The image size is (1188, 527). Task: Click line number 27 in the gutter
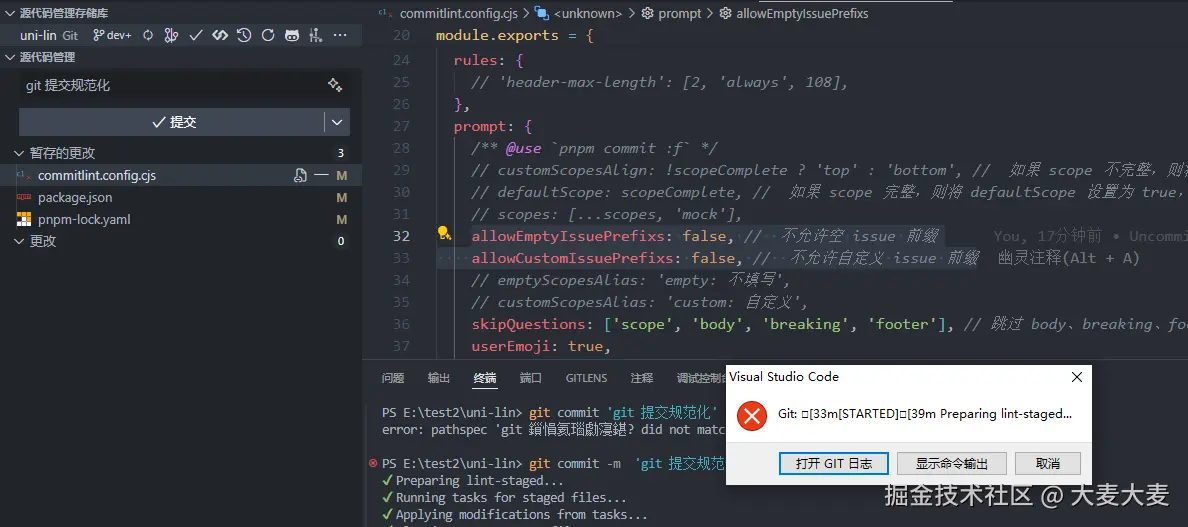pos(402,126)
